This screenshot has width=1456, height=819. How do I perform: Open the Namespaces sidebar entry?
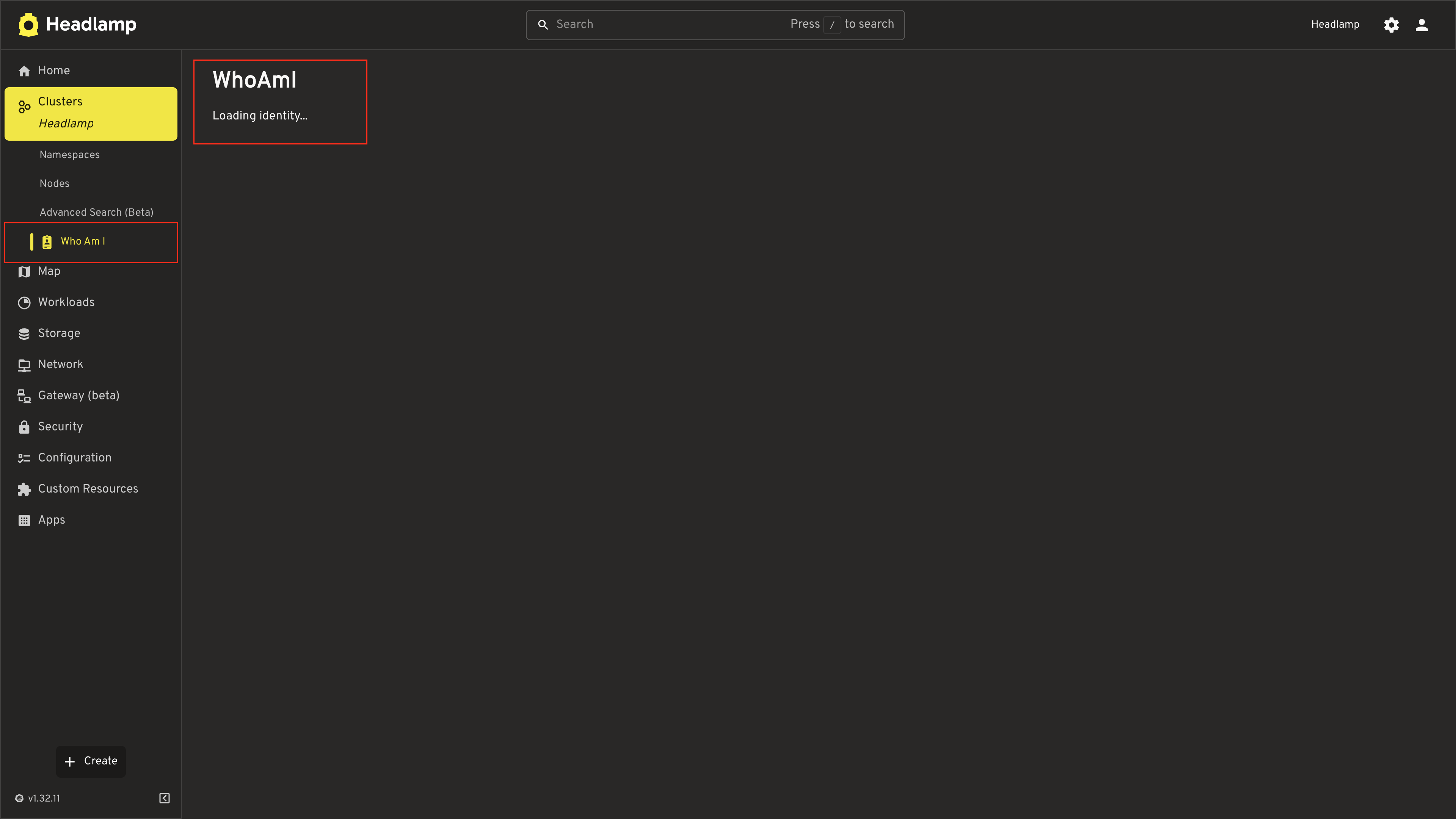[69, 154]
